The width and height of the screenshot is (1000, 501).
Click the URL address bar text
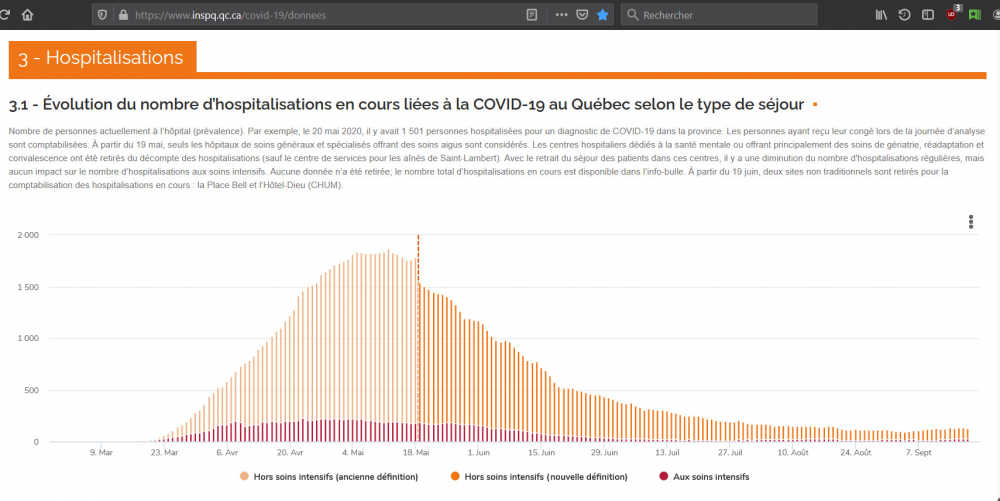230,15
